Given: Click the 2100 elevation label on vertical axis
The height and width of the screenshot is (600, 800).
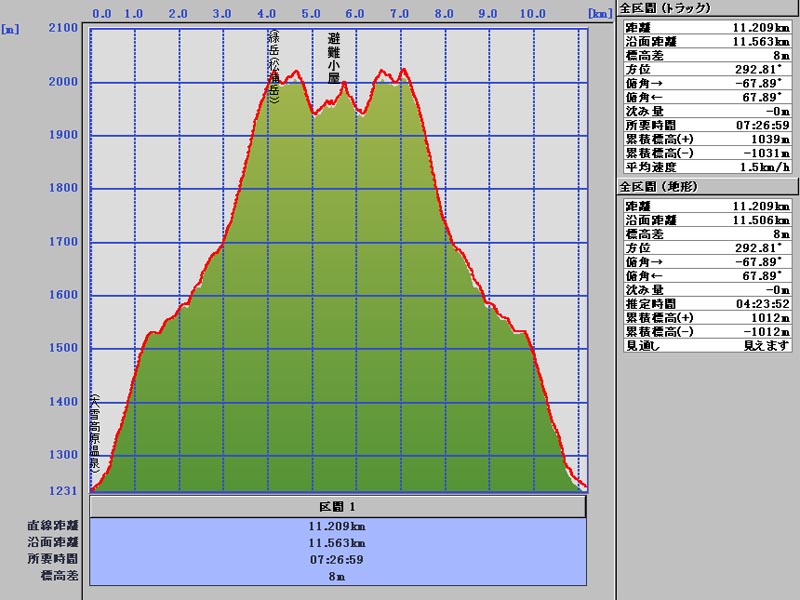Looking at the screenshot, I should tap(62, 28).
